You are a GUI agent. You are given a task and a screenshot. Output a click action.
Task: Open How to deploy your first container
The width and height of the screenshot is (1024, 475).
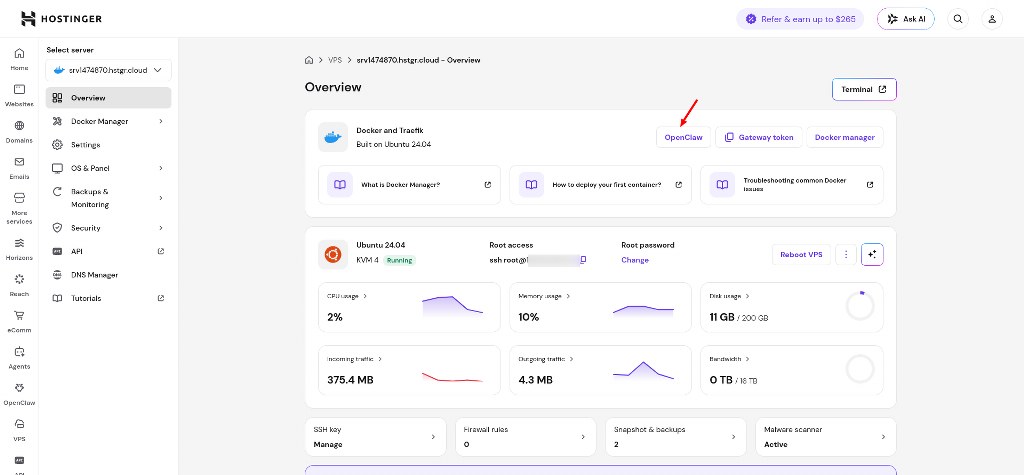click(600, 185)
